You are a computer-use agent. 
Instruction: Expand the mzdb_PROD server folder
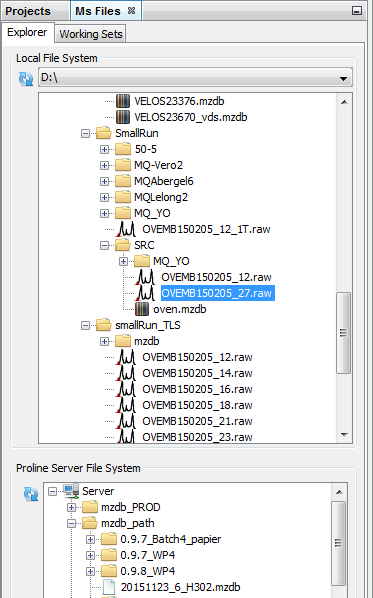pyautogui.click(x=71, y=508)
